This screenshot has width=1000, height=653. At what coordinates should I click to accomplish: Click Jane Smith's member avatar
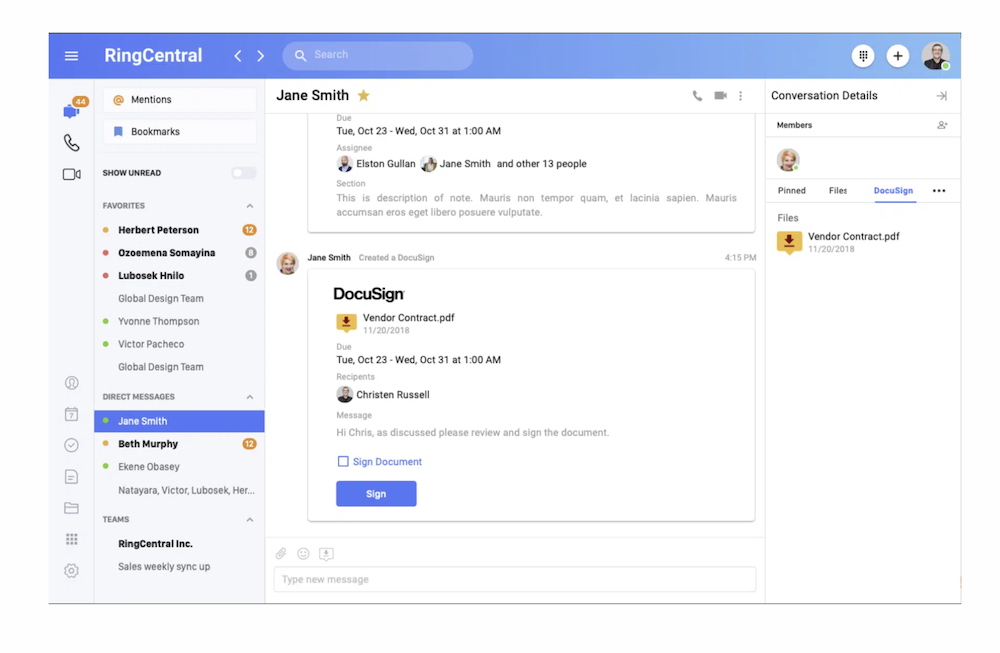788,159
